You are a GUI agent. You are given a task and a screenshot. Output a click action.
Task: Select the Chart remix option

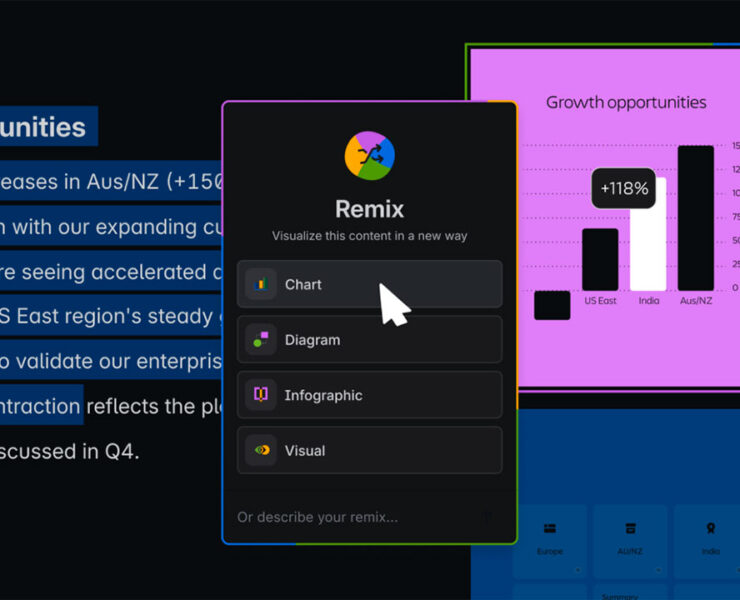[370, 284]
